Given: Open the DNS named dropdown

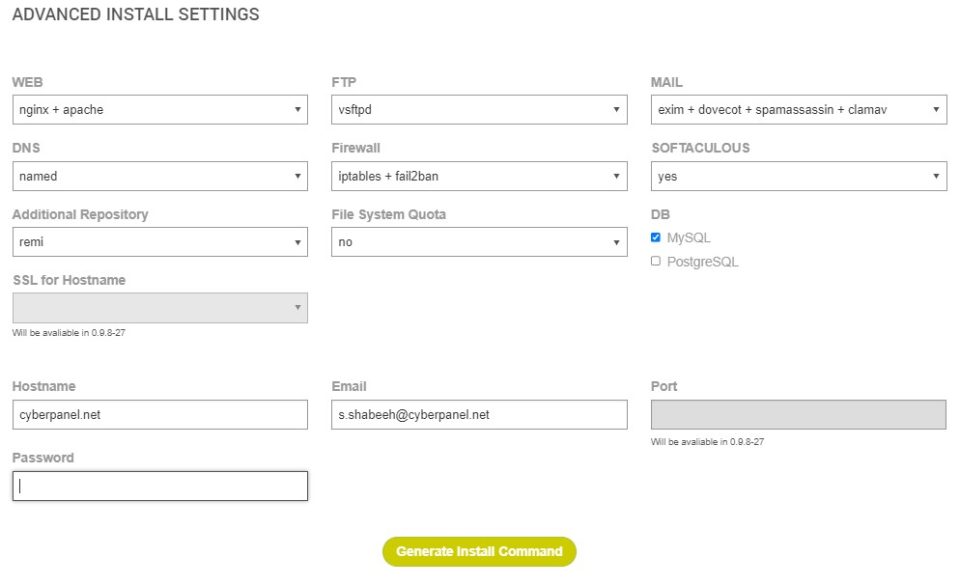Looking at the screenshot, I should pyautogui.click(x=160, y=176).
